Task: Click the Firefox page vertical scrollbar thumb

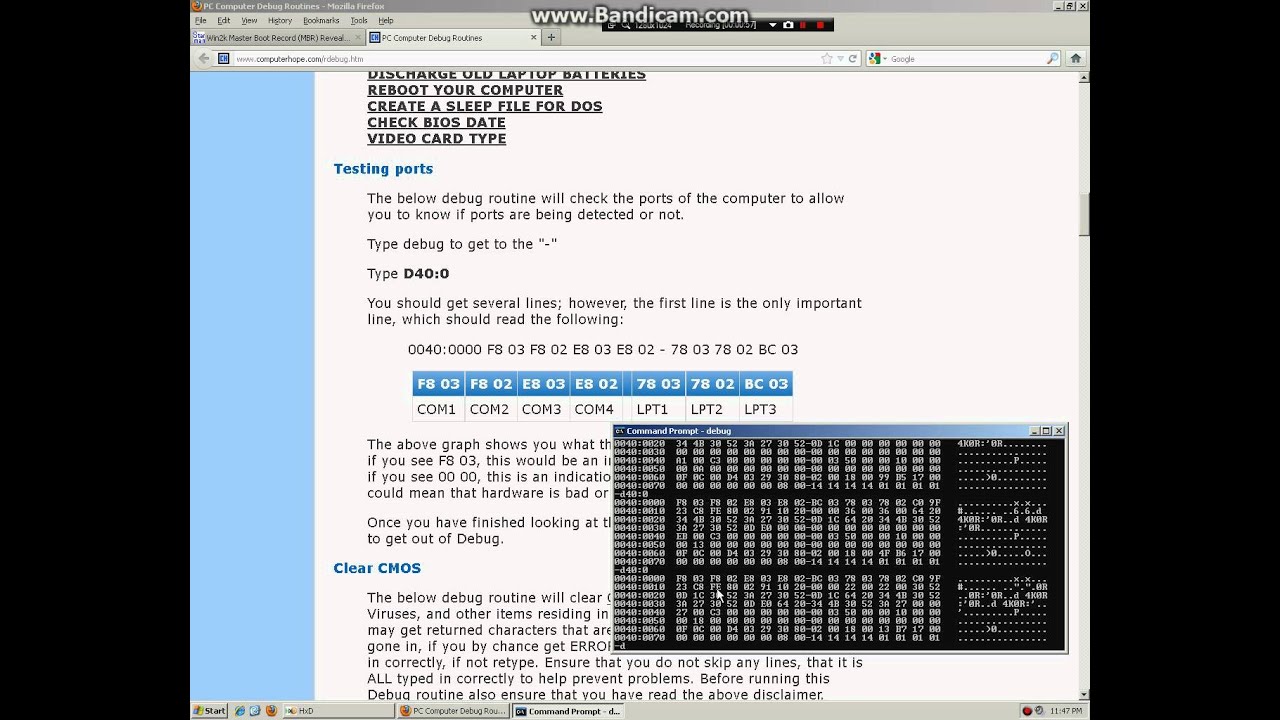Action: (1084, 215)
